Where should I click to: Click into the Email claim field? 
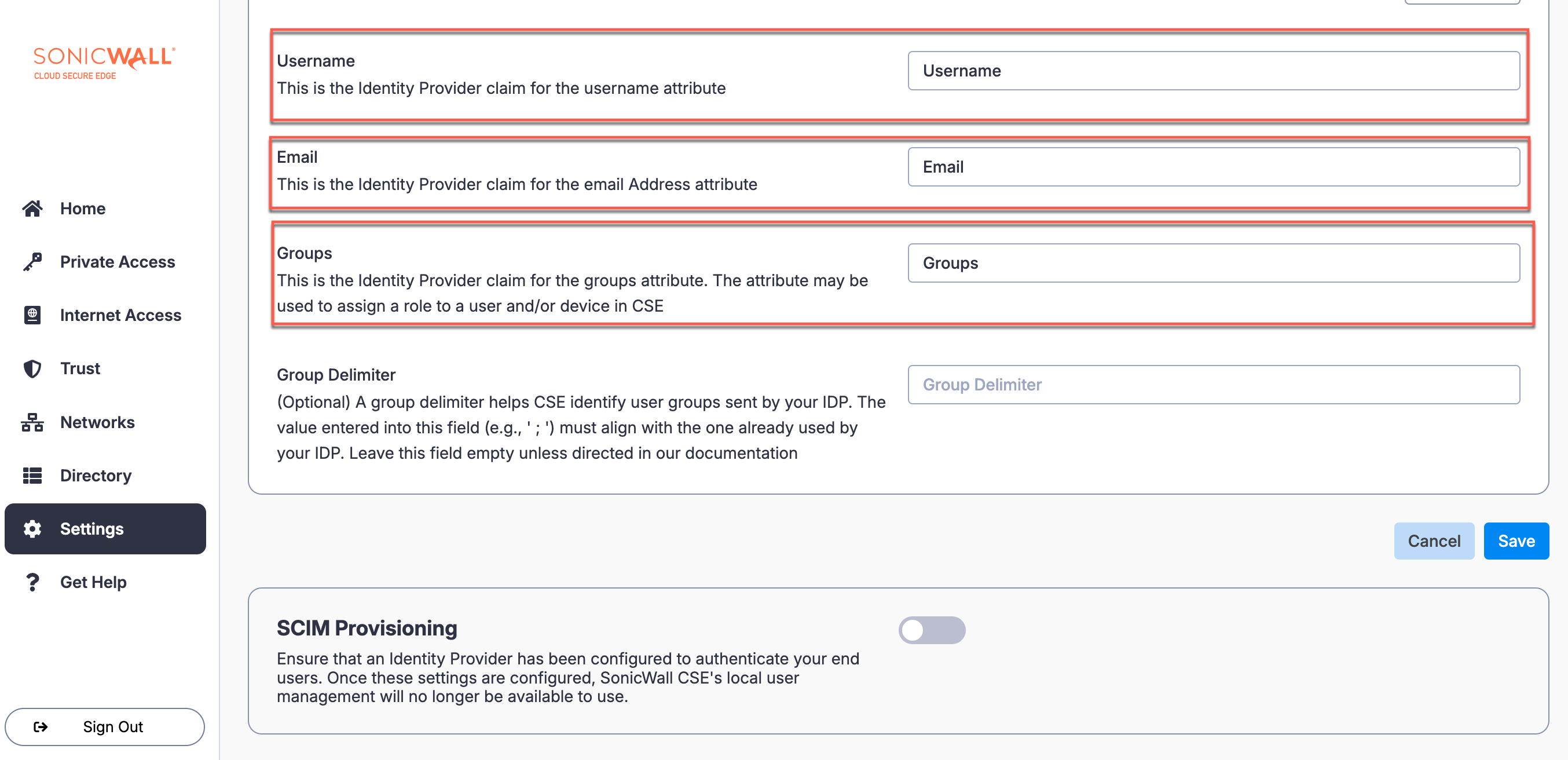(1213, 167)
